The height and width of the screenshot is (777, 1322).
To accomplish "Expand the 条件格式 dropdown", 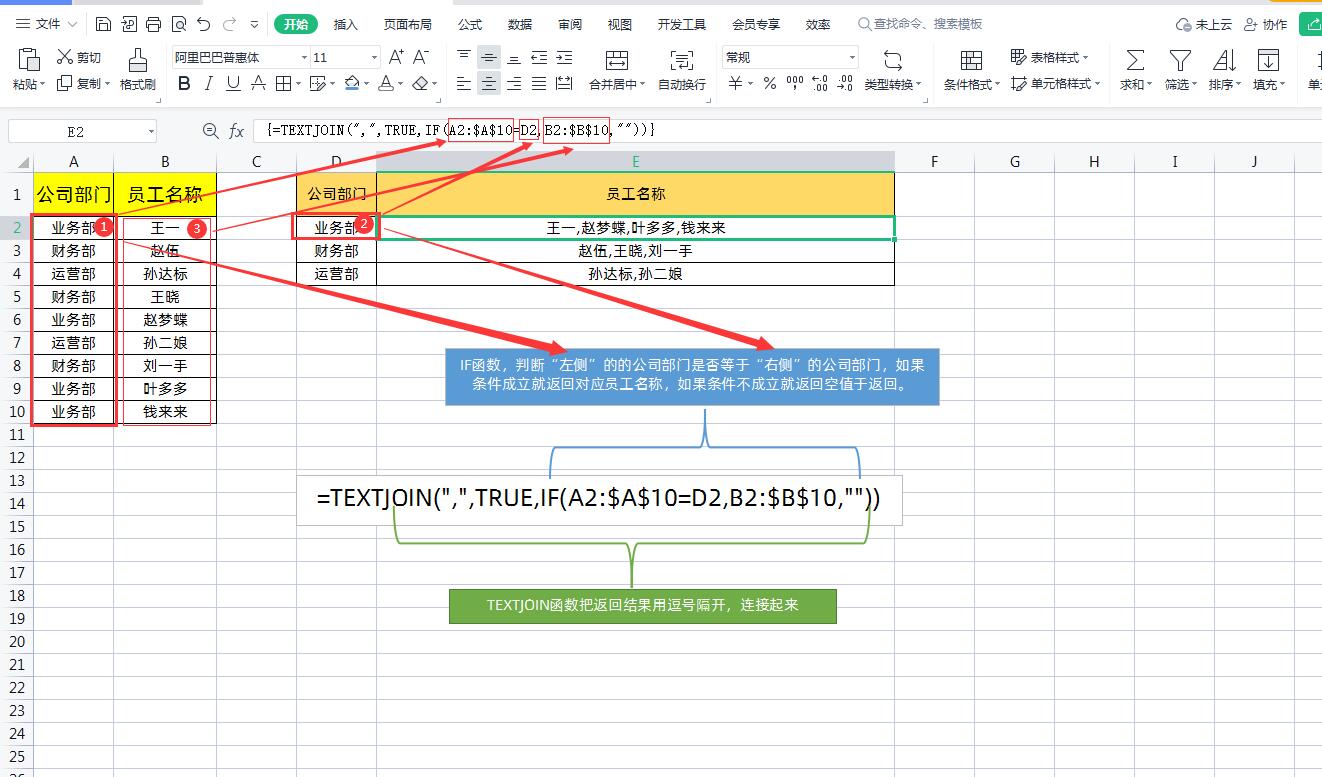I will click(x=998, y=85).
